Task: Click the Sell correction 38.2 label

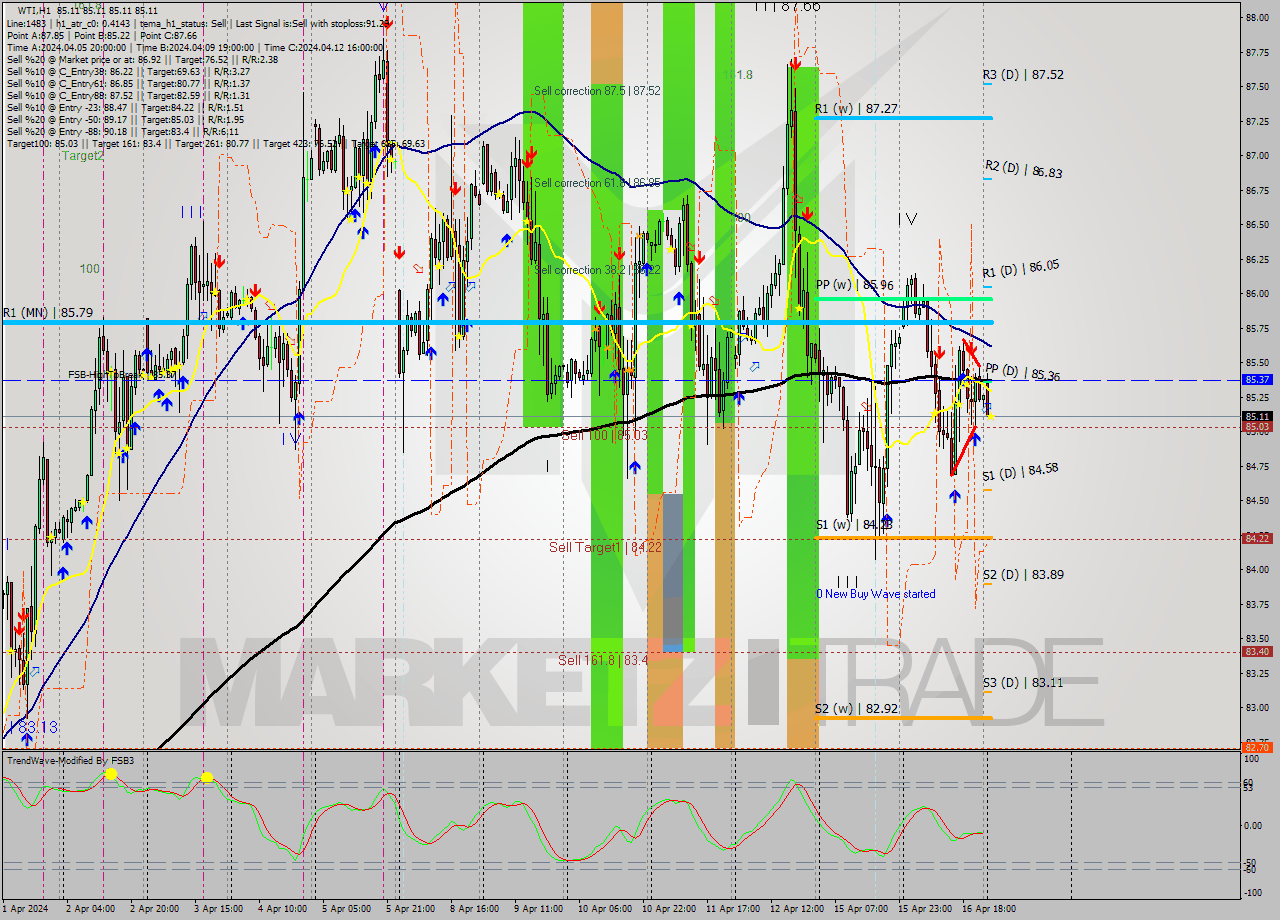Action: [597, 270]
